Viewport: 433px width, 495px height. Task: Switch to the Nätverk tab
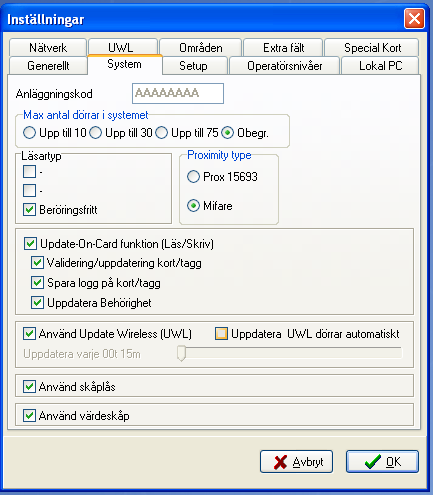(48, 48)
